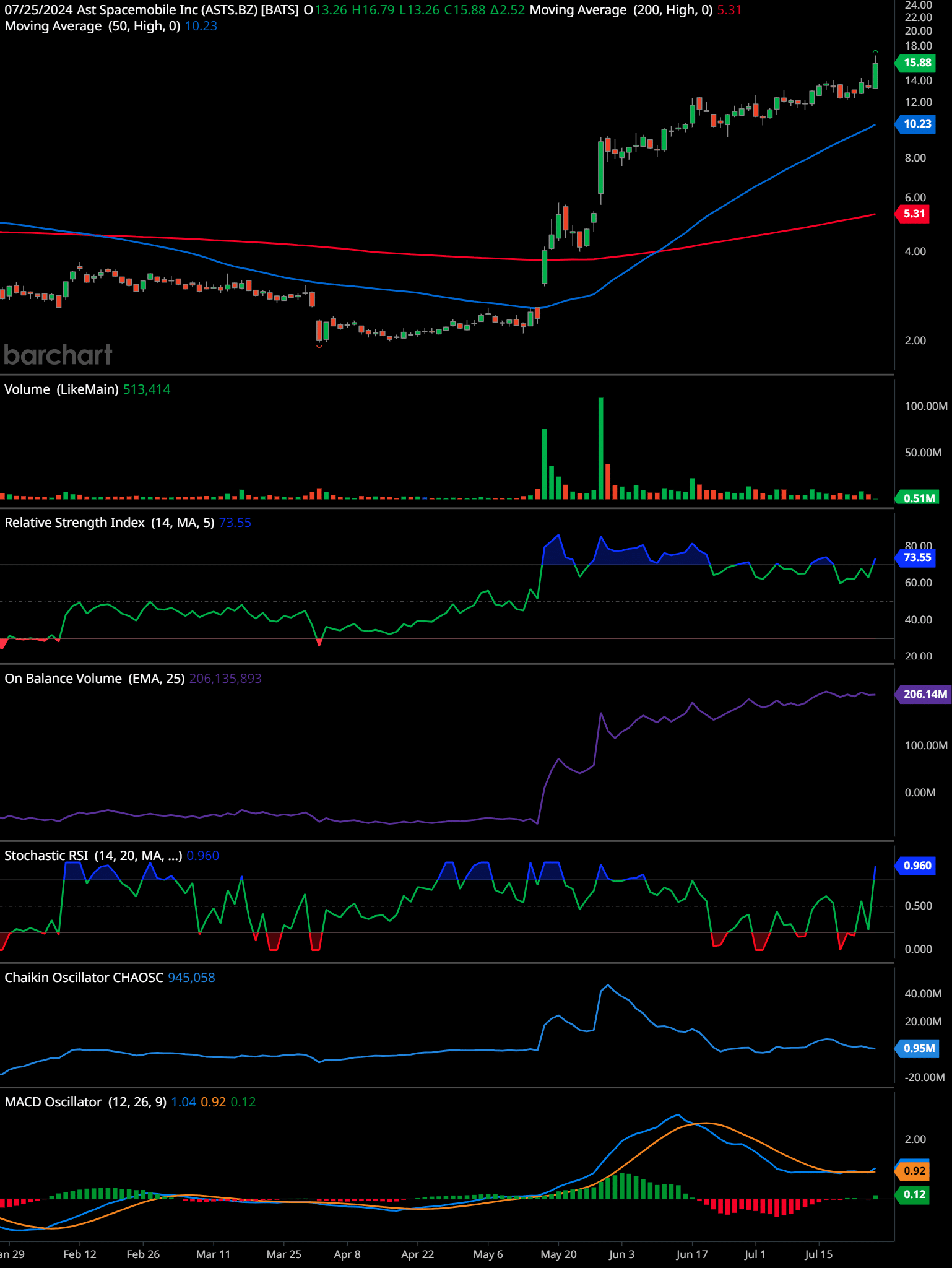
Task: Click the Mar 25 date label
Action: 283,1254
